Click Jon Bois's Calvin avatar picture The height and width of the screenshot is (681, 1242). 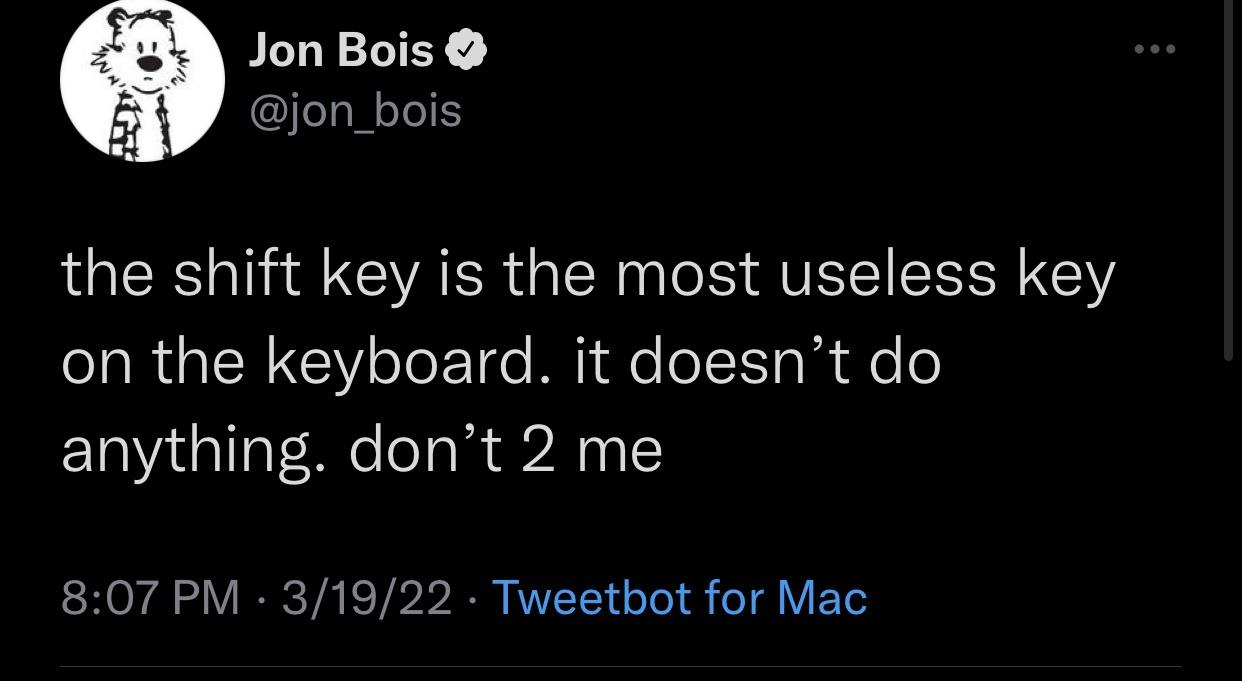pos(144,80)
